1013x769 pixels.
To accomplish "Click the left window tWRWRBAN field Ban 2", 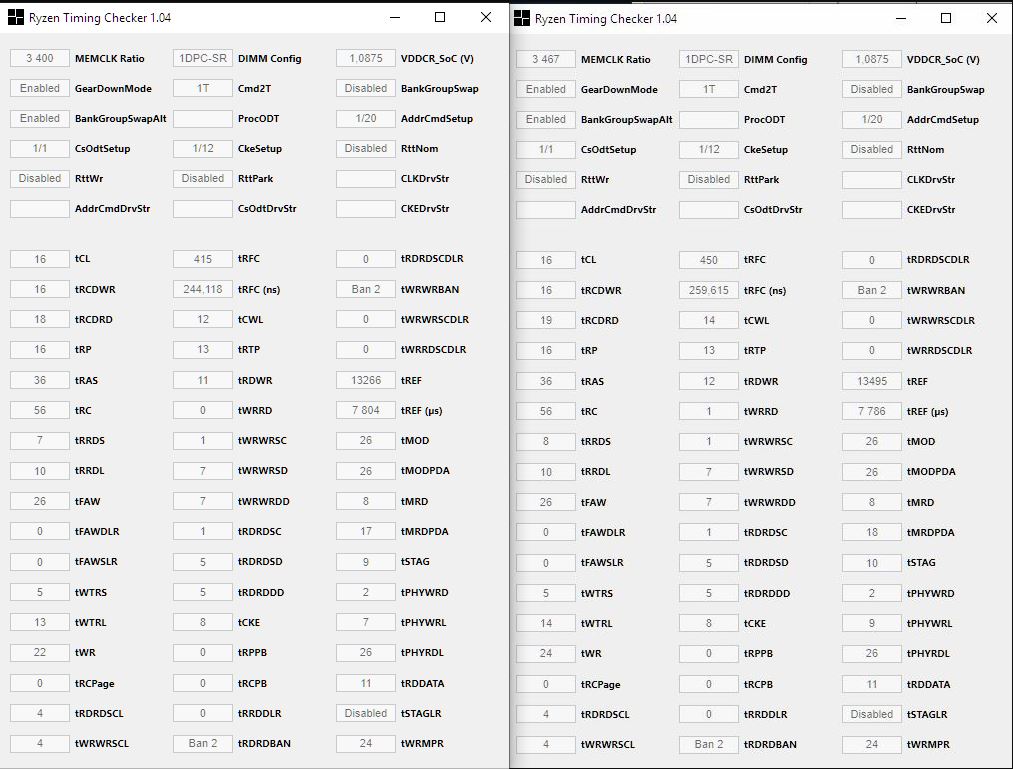I will coord(366,290).
